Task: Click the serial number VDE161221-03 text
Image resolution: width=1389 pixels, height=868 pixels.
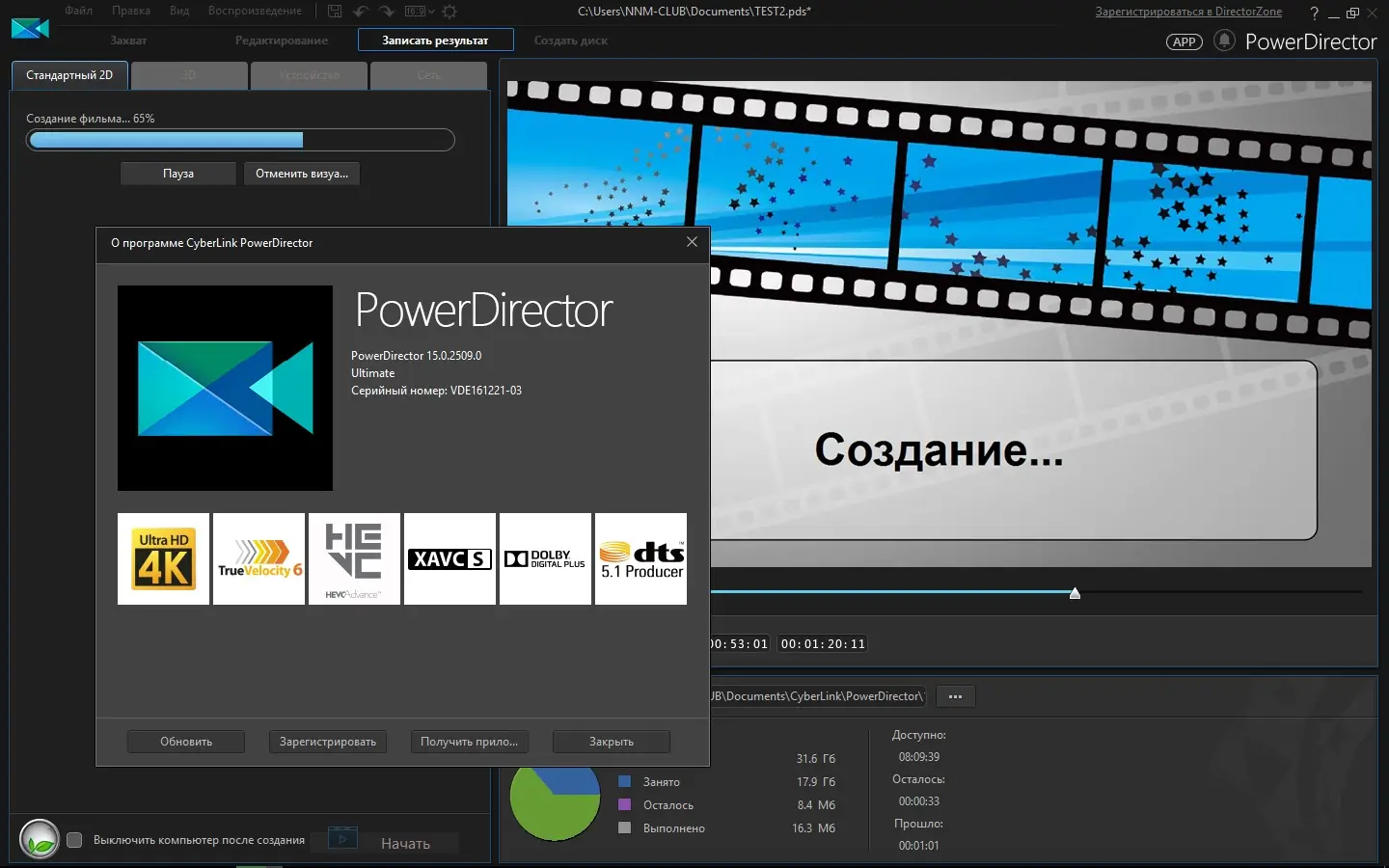Action: click(436, 391)
